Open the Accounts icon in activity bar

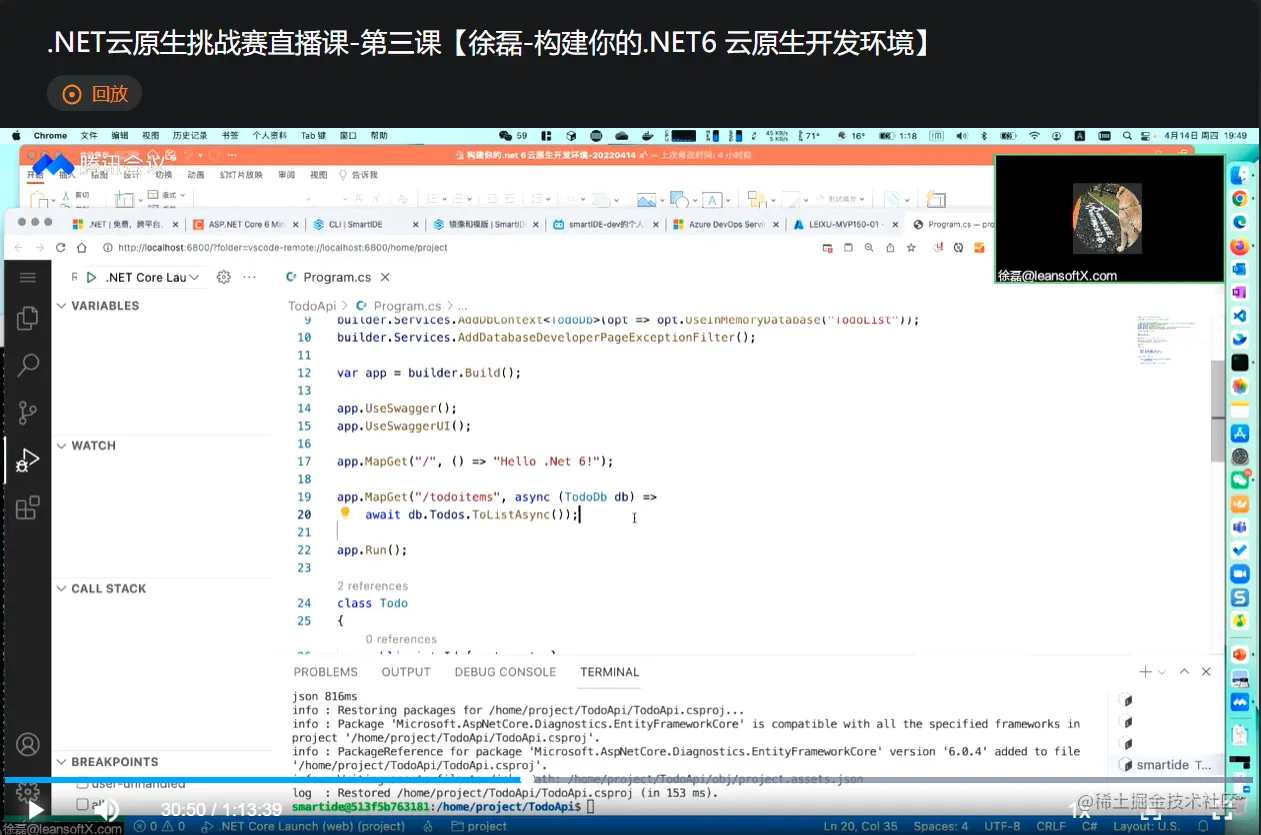(x=28, y=744)
